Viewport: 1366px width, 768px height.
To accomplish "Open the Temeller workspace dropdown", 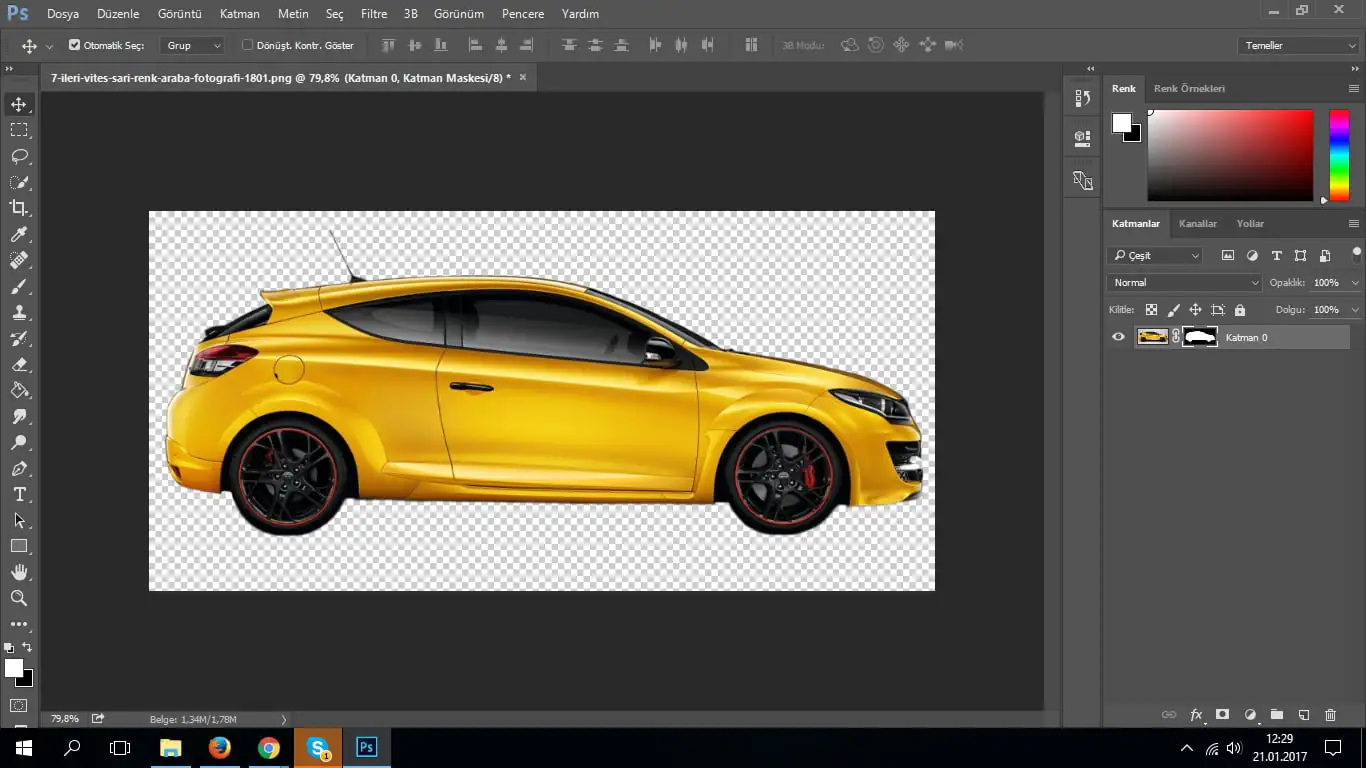I will pos(1297,45).
